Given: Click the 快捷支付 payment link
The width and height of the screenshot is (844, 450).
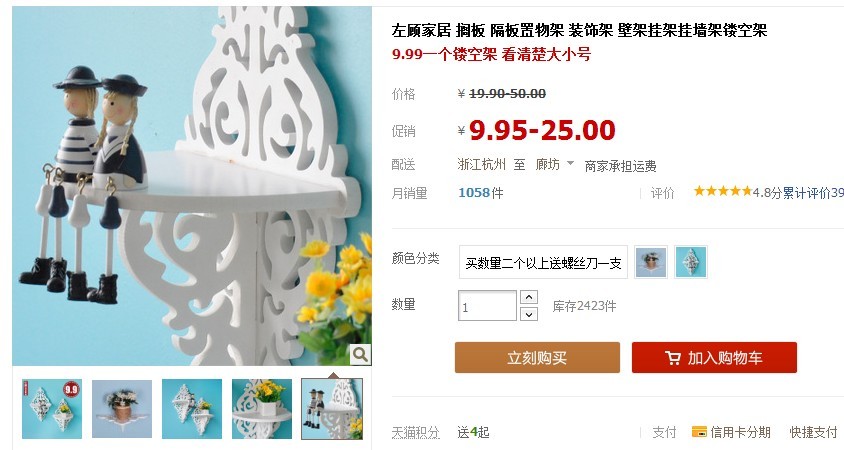Looking at the screenshot, I should point(813,432).
